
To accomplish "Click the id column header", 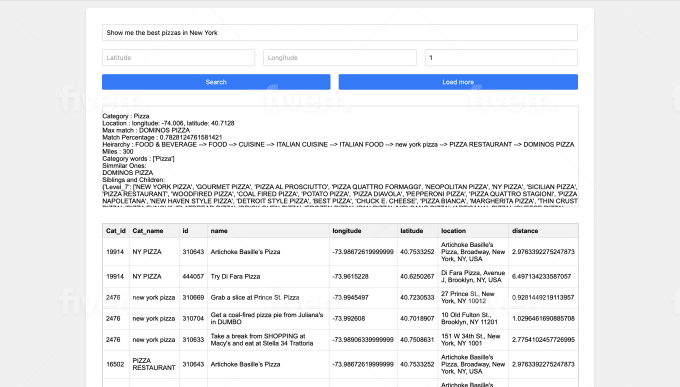I will click(193, 231).
